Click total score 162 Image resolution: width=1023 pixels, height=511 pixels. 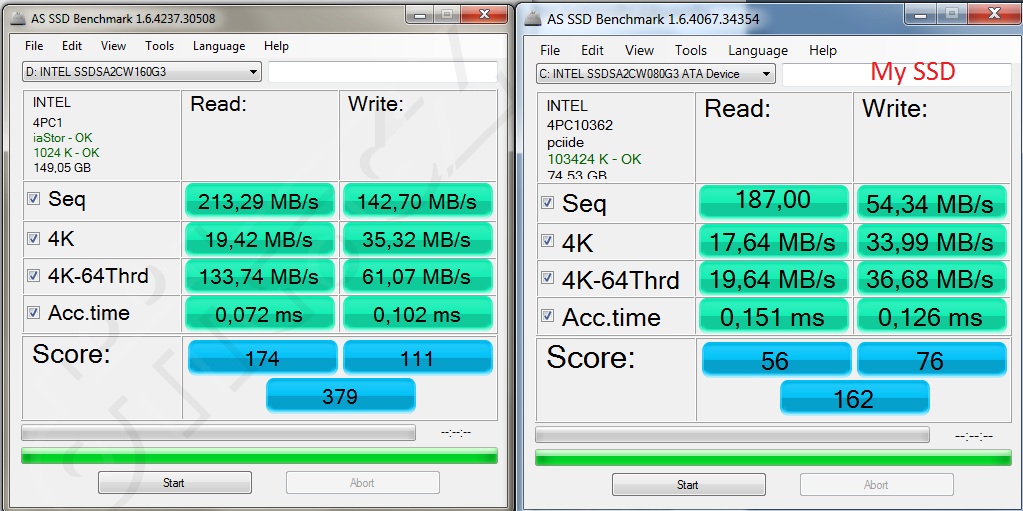(855, 397)
